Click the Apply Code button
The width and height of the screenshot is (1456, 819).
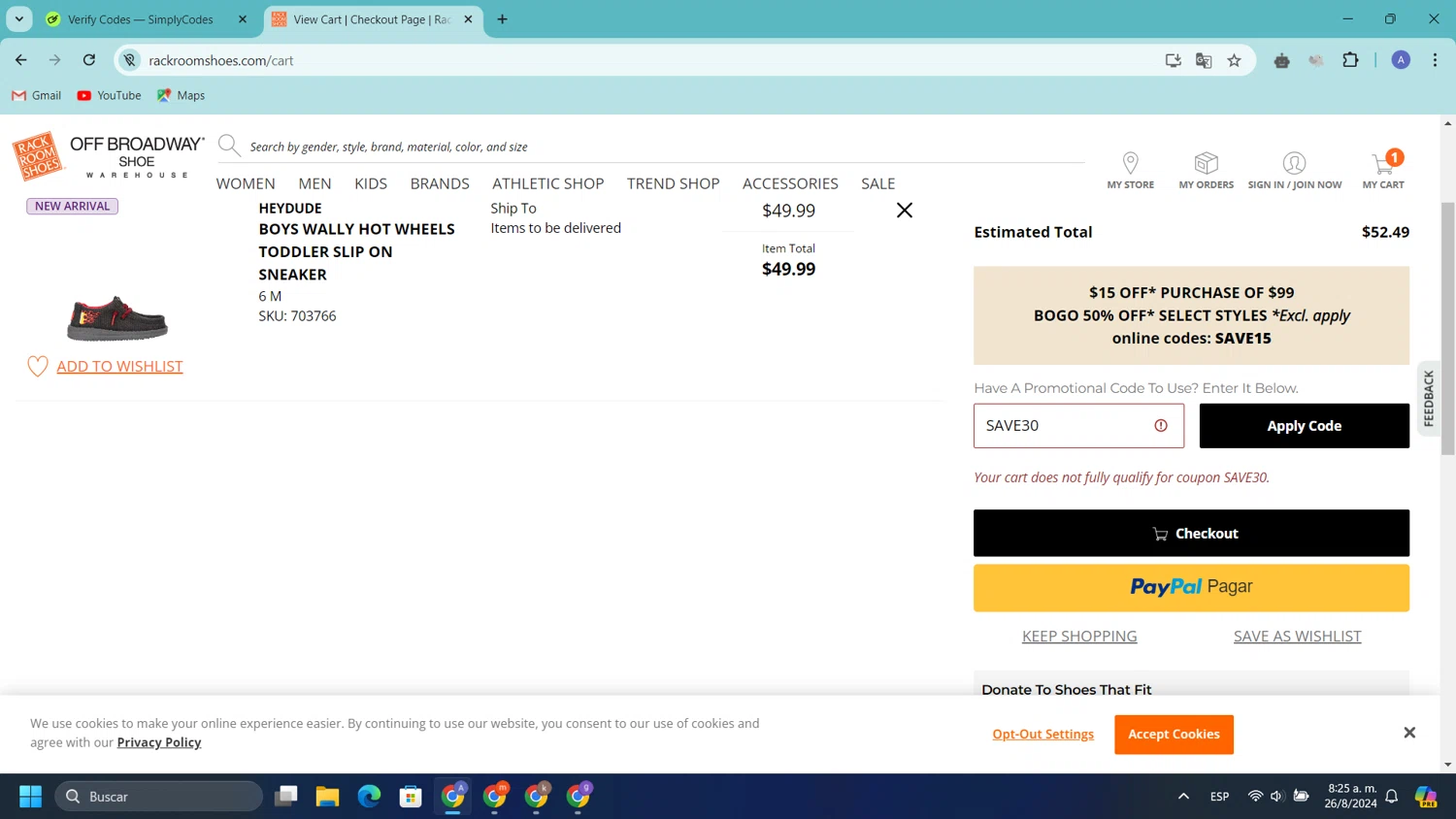point(1304,426)
